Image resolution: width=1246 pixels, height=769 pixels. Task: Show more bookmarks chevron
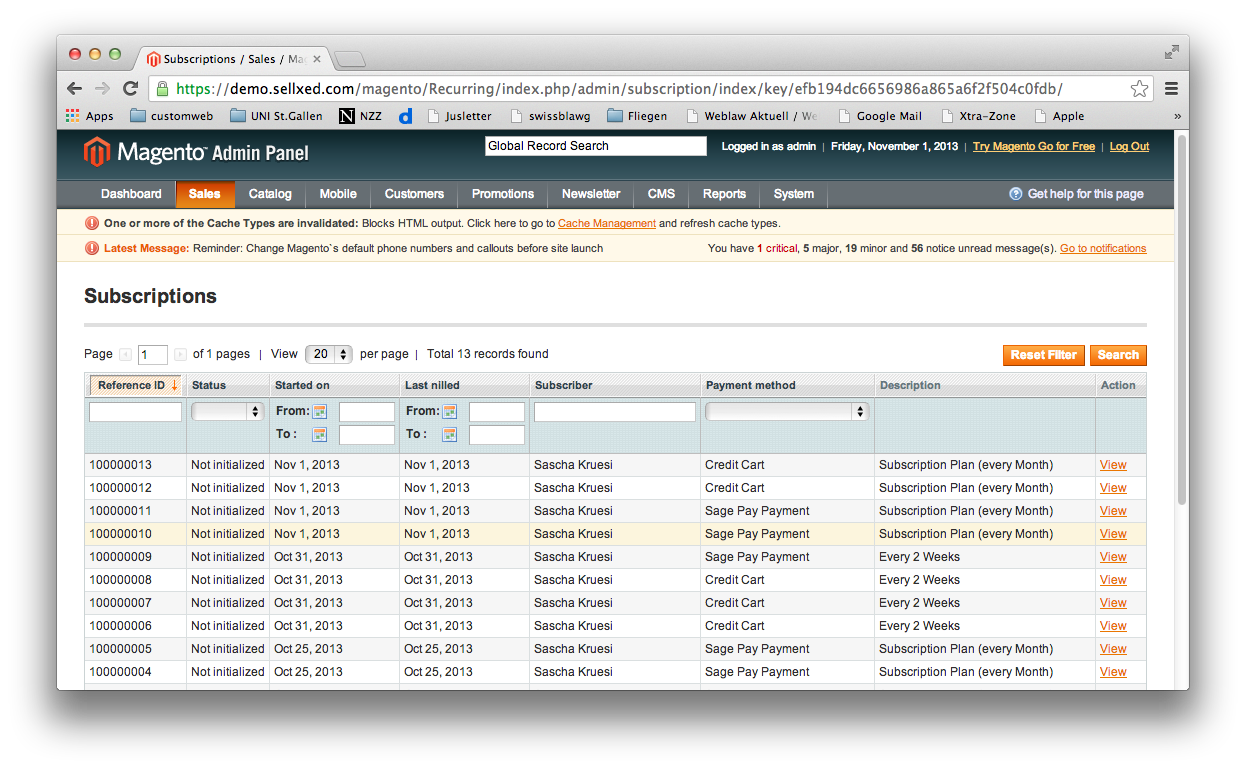click(x=1177, y=116)
